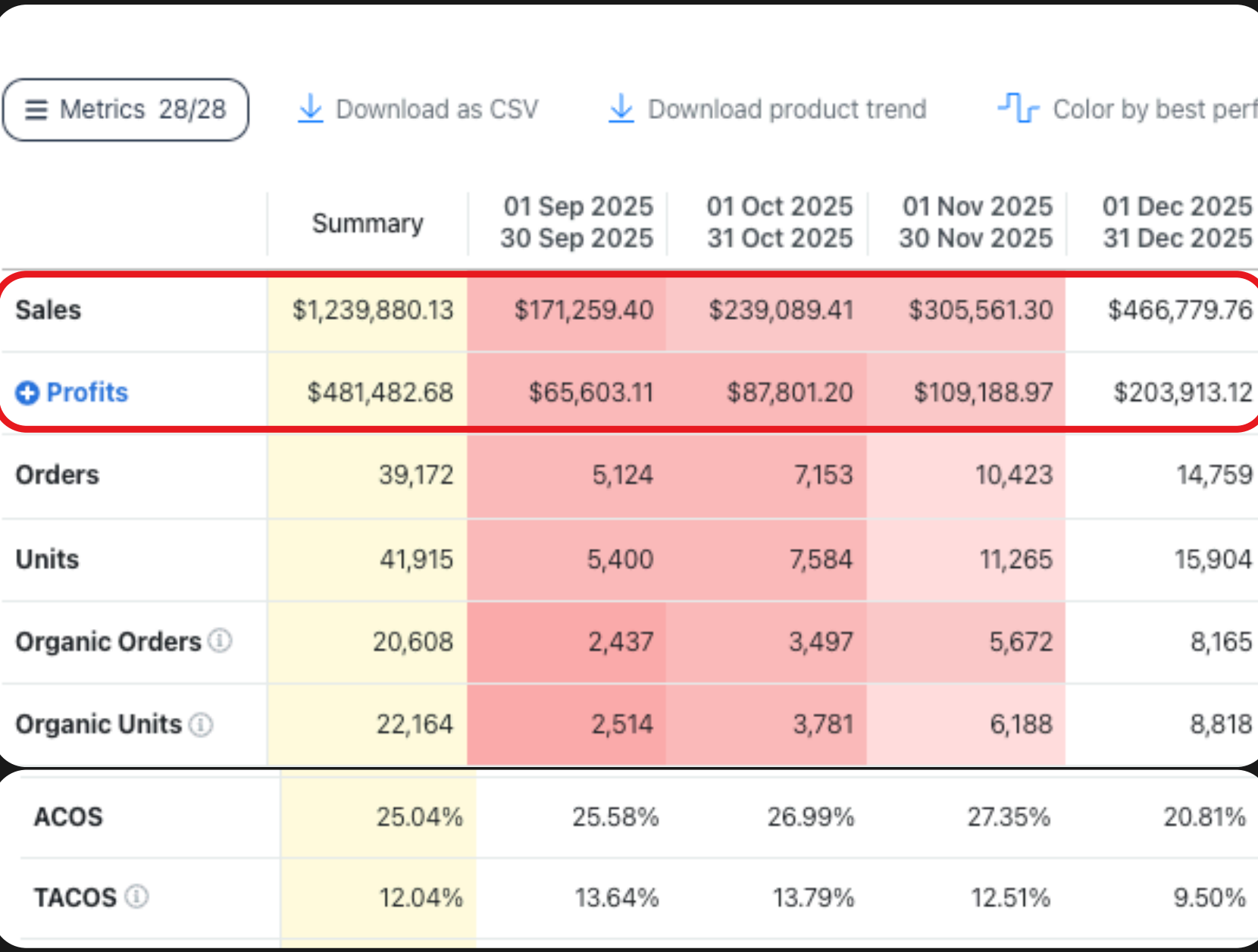Click Units summary value 41,915
Image resolution: width=1258 pixels, height=952 pixels.
click(417, 559)
